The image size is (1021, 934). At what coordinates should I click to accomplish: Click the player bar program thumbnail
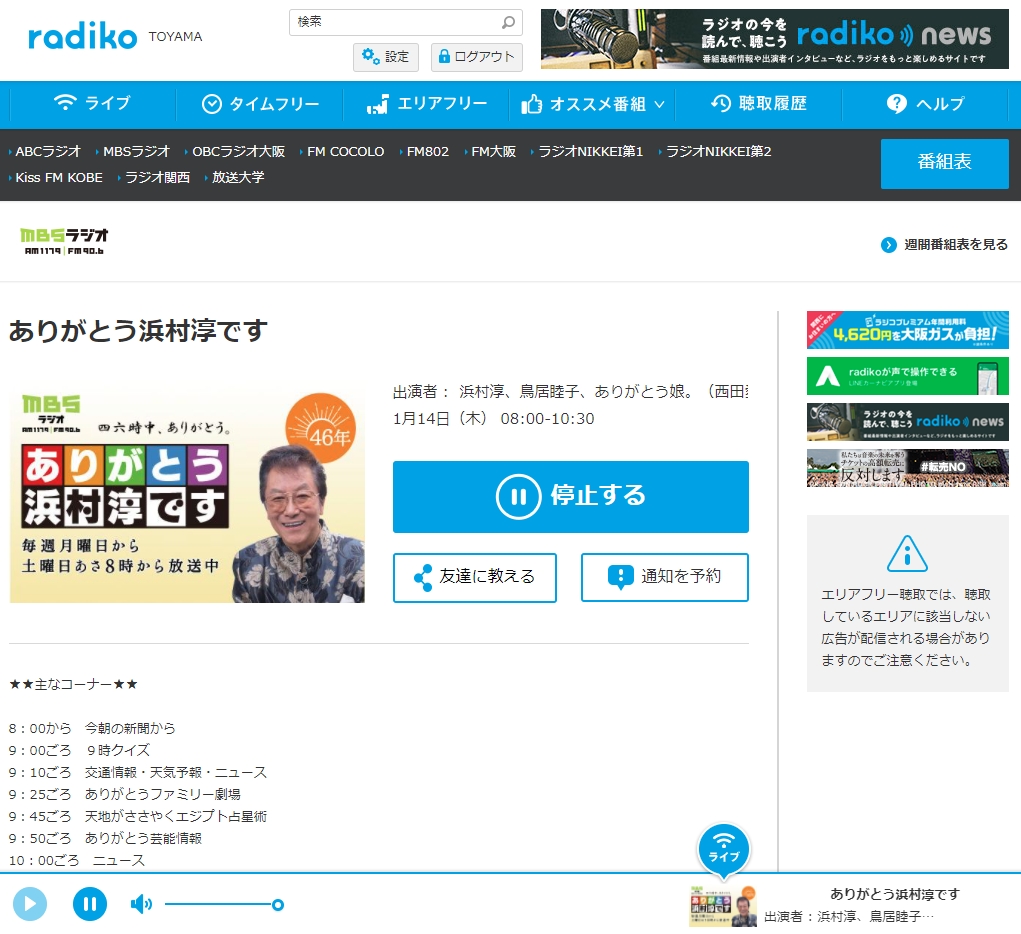(723, 906)
